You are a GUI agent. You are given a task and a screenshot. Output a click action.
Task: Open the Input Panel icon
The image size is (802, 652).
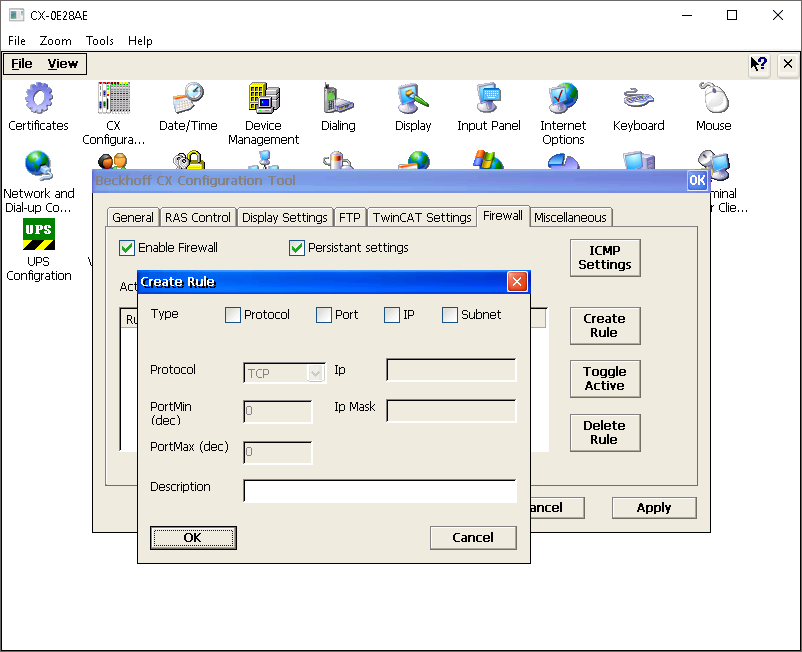pyautogui.click(x=488, y=107)
